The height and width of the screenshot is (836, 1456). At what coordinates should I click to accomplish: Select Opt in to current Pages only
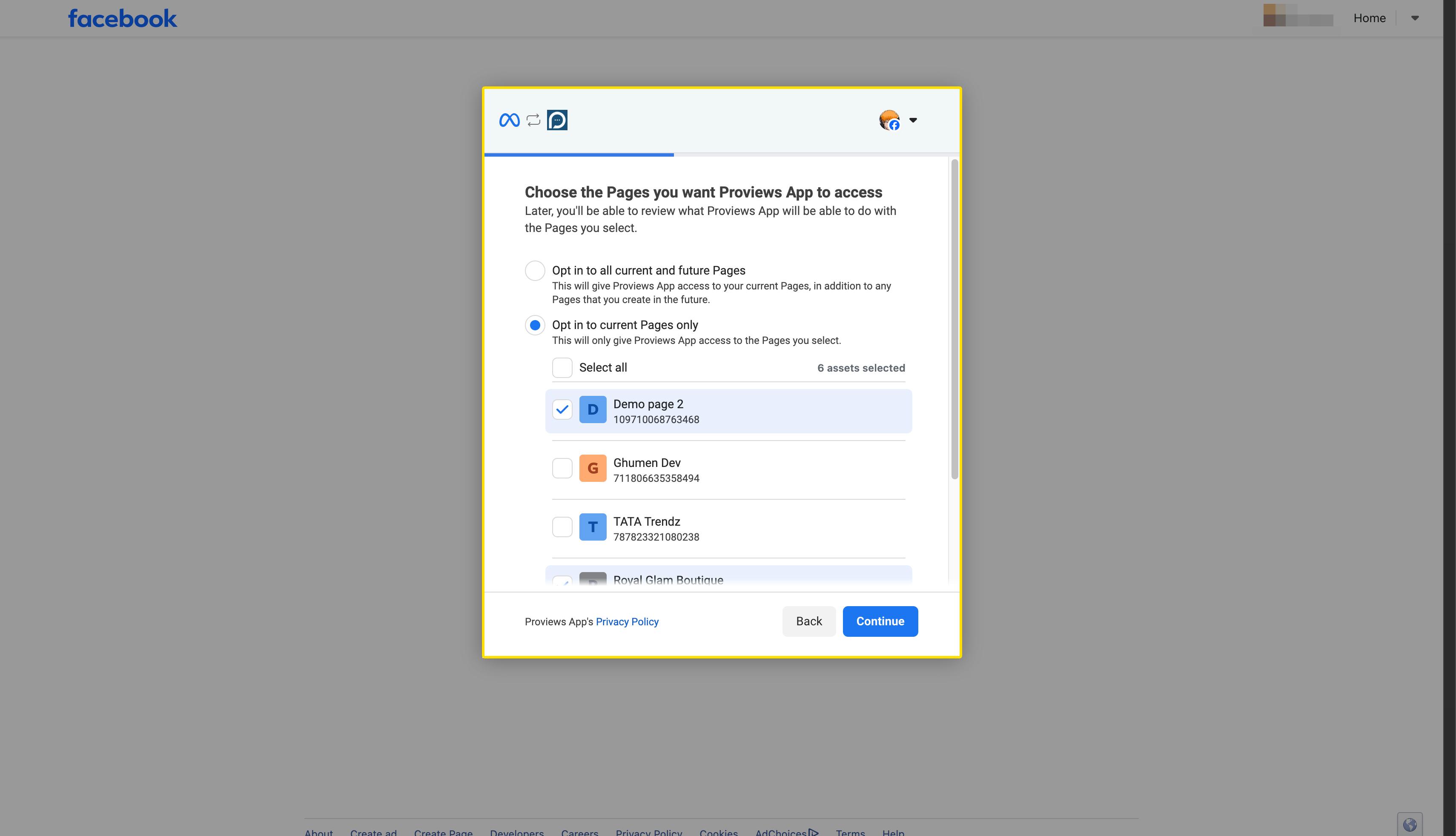[535, 326]
